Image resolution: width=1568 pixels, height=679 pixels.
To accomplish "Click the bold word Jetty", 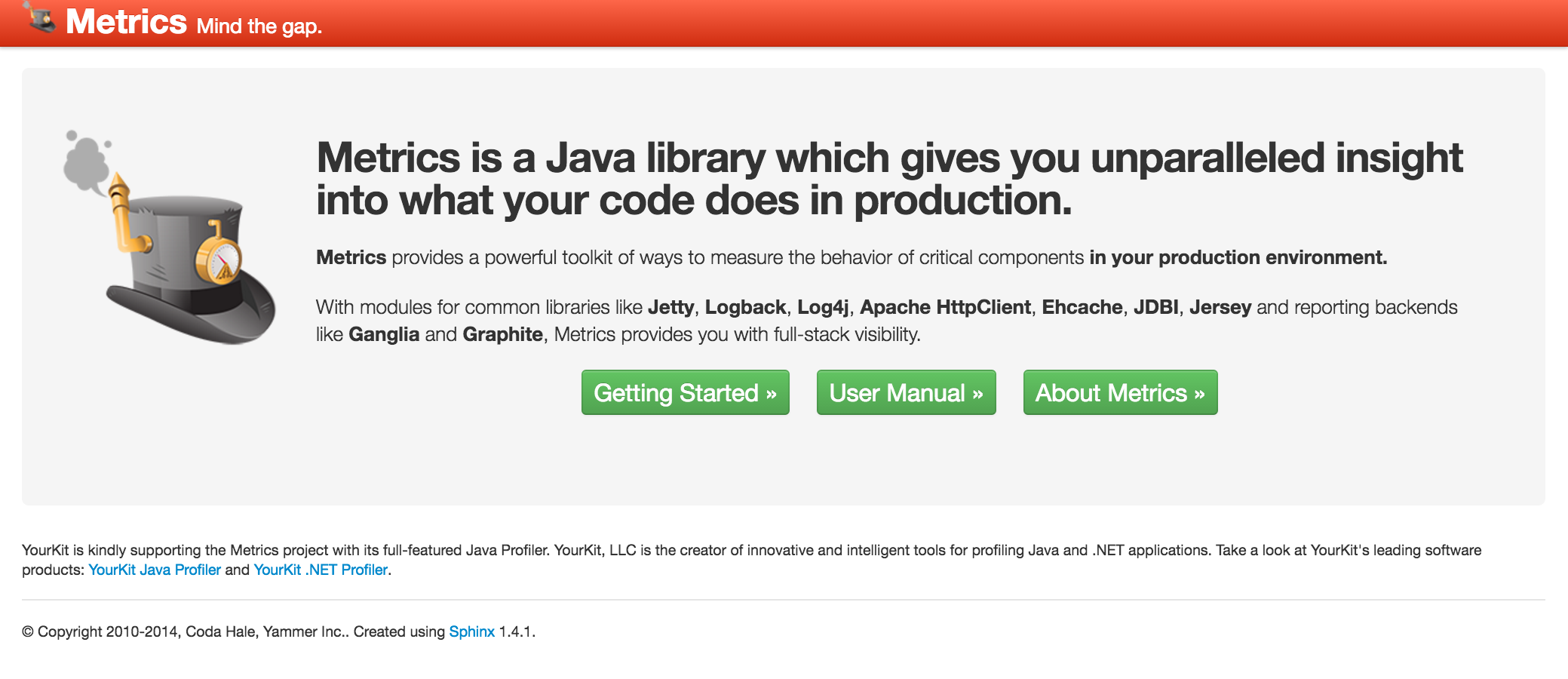I will coord(670,307).
